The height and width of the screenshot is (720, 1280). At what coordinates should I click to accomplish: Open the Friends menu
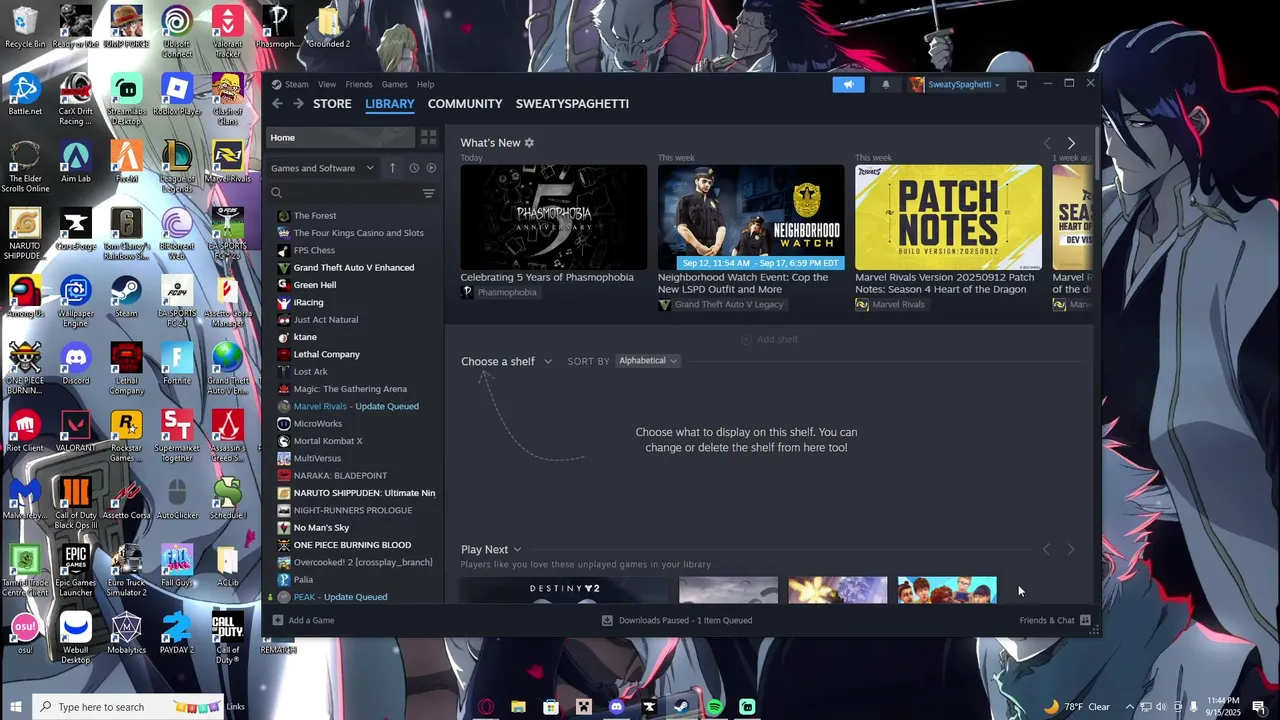[x=359, y=84]
